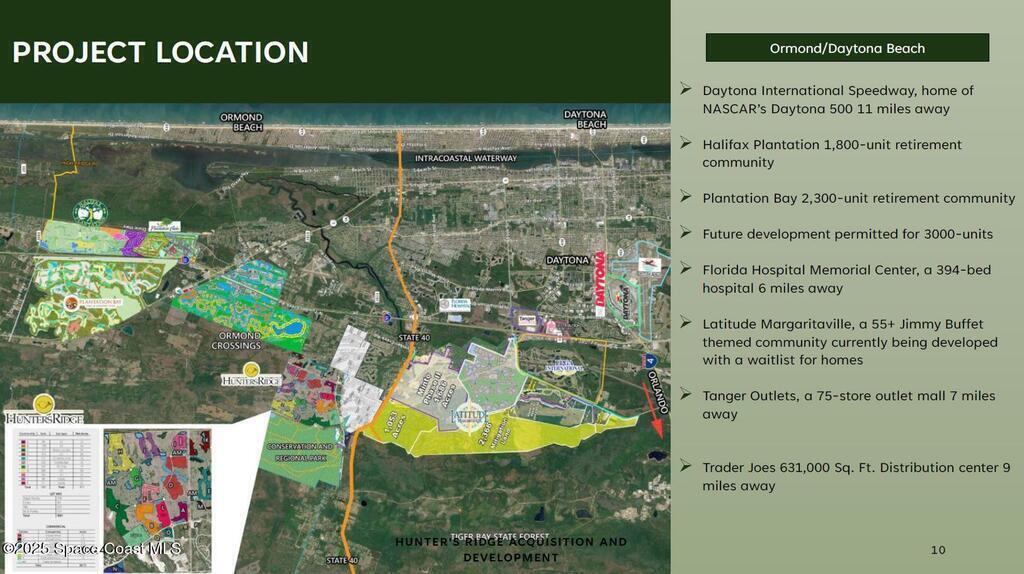Click the Ormond Crossings label on map
This screenshot has height=574, width=1024.
click(x=236, y=341)
